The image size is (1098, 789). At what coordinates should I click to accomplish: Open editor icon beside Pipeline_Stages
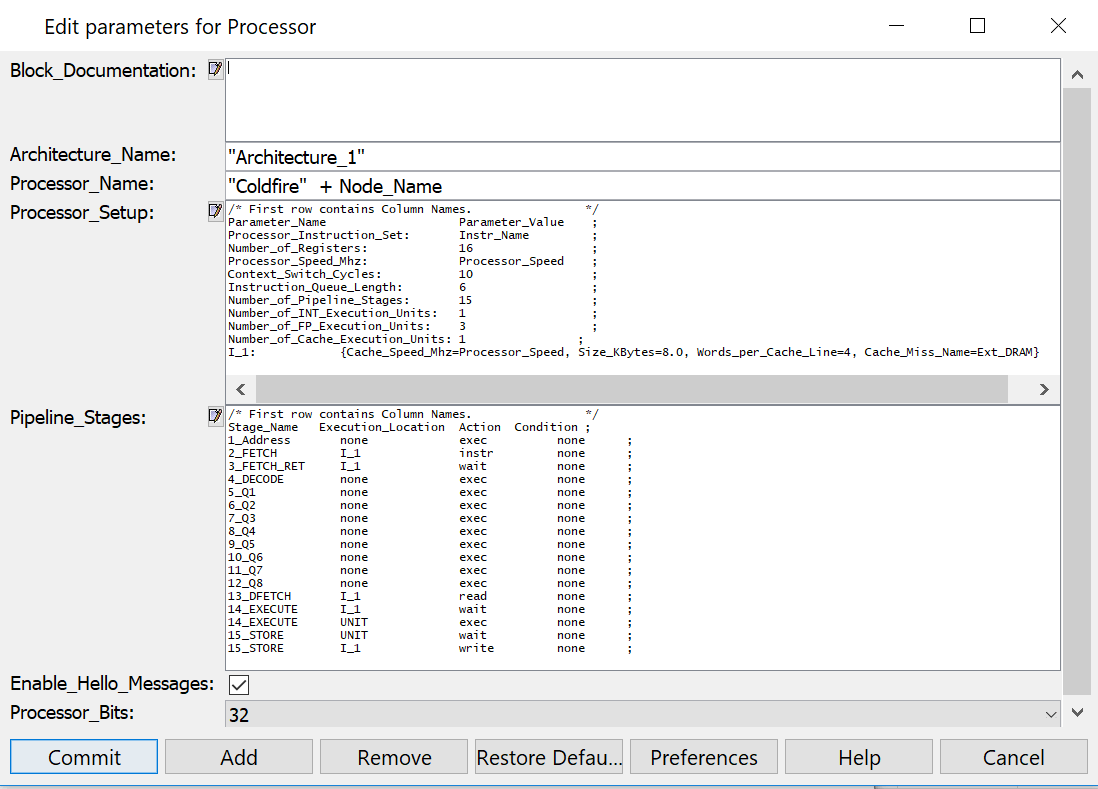(x=215, y=416)
